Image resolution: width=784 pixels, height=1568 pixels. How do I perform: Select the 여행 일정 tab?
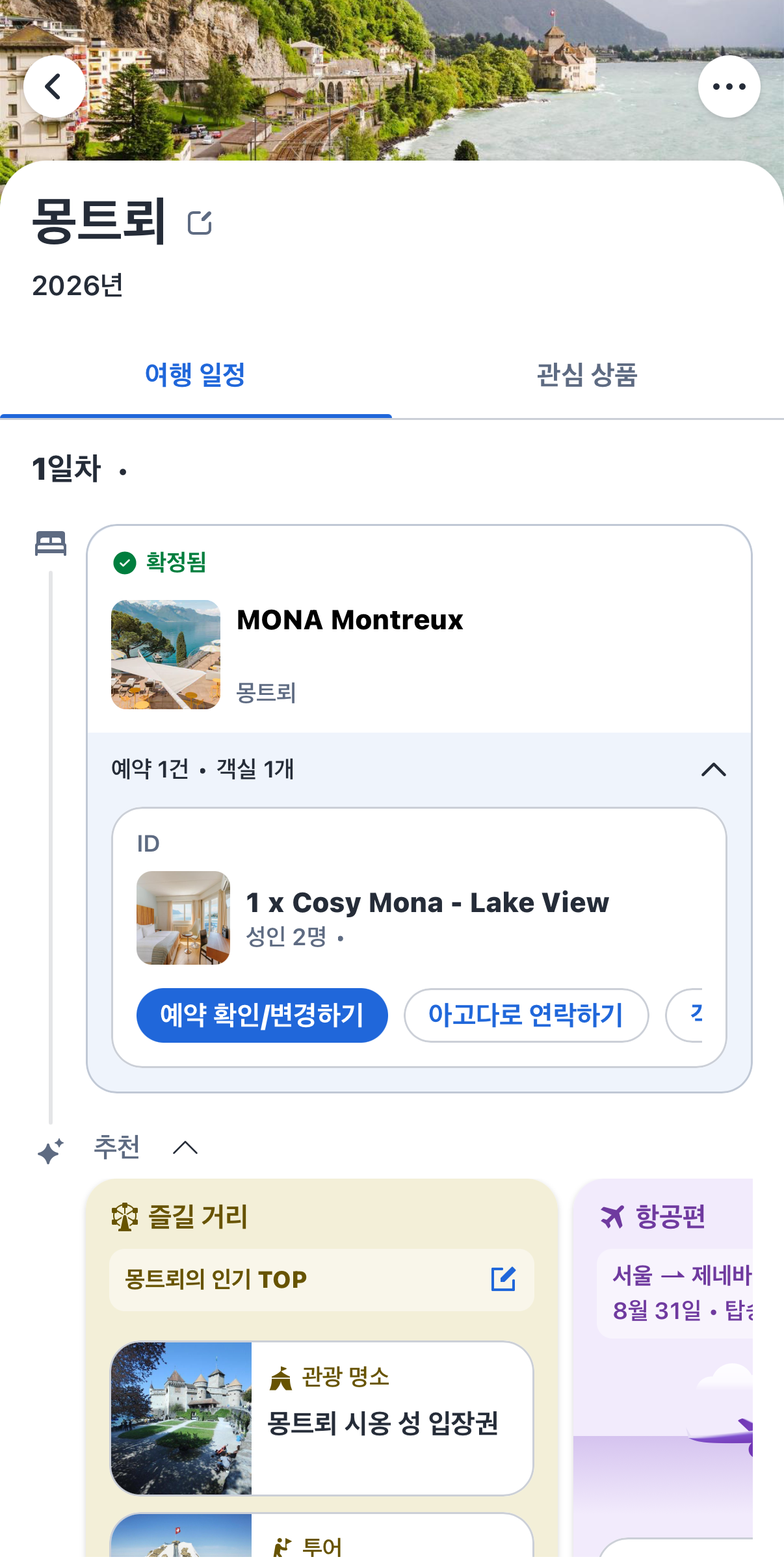click(x=196, y=375)
